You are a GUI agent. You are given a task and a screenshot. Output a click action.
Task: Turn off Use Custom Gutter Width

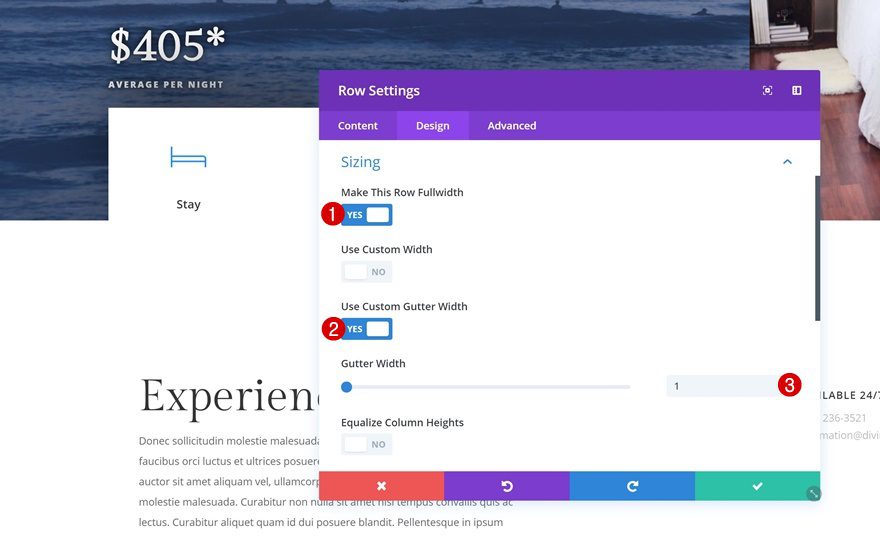[x=367, y=329]
